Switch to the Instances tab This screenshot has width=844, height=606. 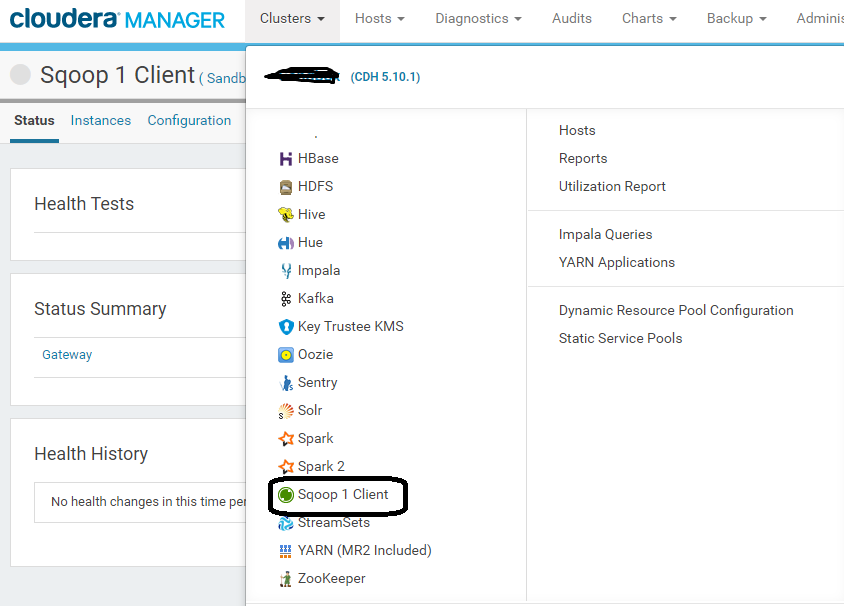point(100,120)
